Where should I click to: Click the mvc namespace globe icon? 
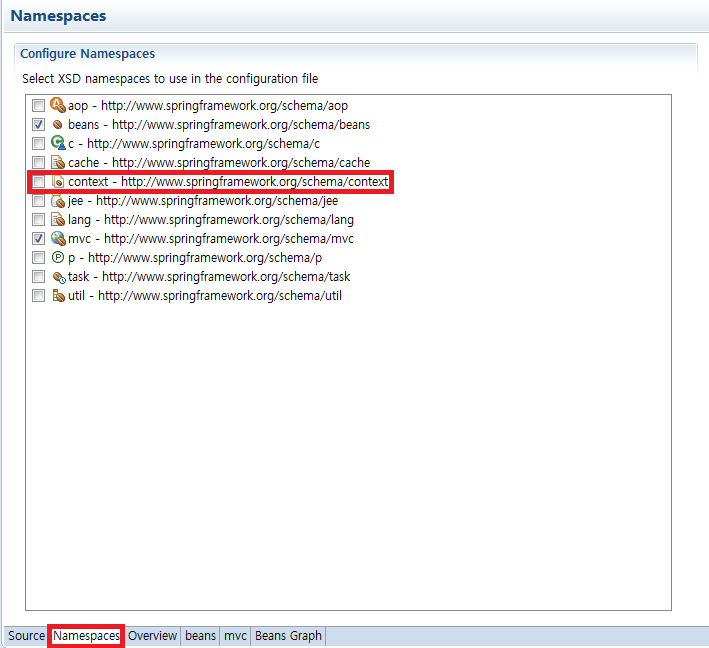tap(58, 238)
